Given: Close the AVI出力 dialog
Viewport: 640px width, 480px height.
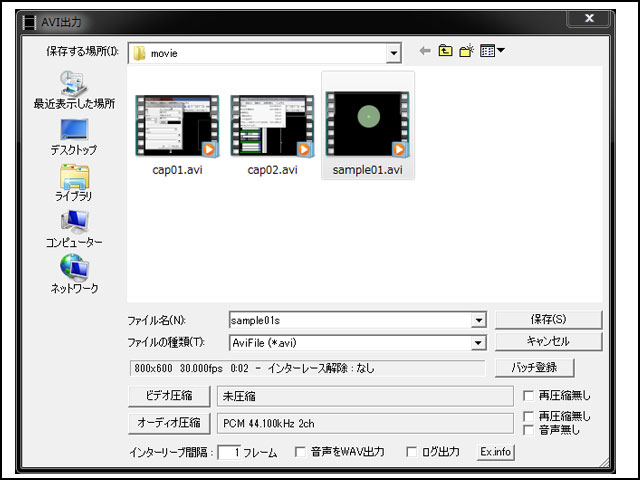Looking at the screenshot, I should pyautogui.click(x=589, y=18).
